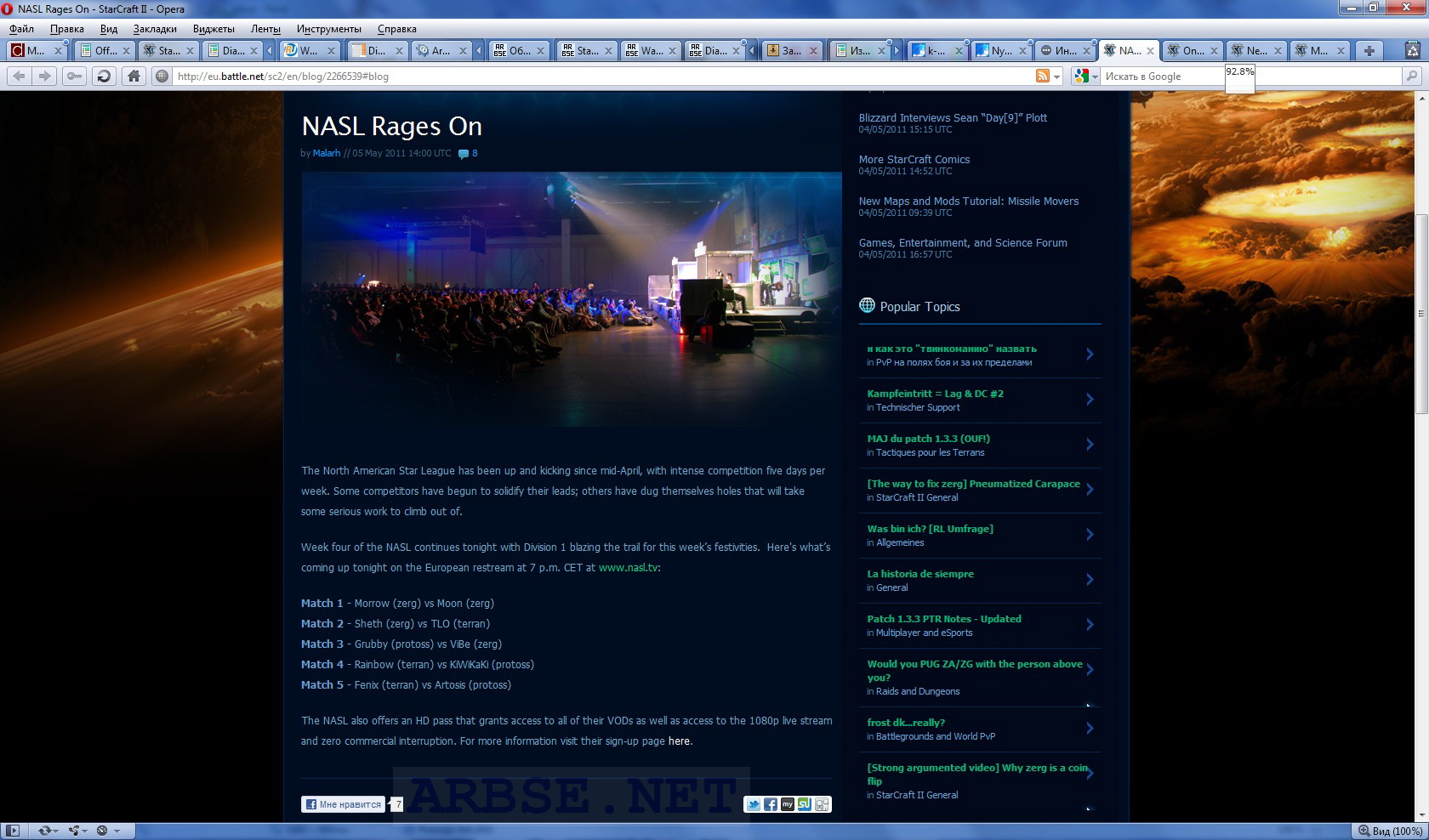Share the post on StumbleUpon icon

[804, 804]
